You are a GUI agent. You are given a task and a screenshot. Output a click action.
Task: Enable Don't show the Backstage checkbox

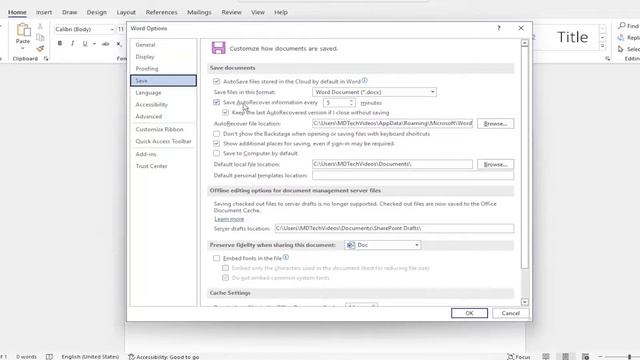pyautogui.click(x=216, y=134)
